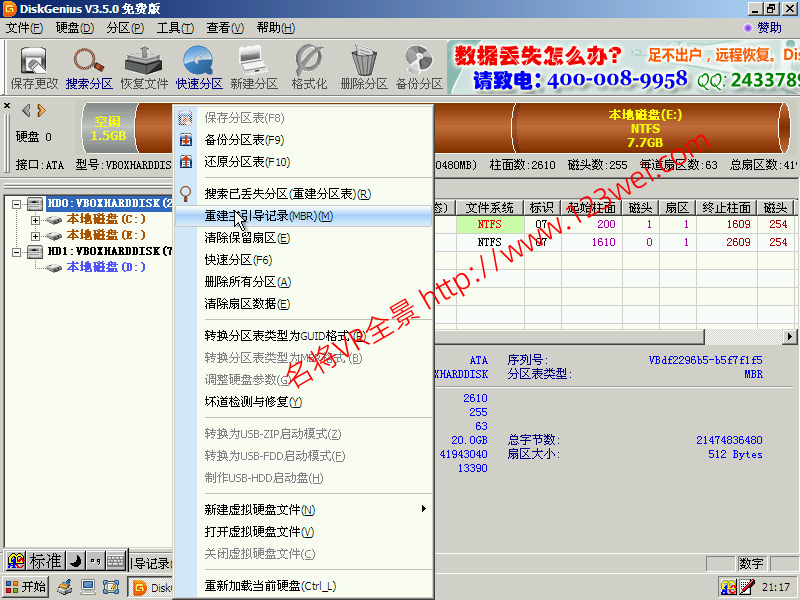
Task: Collapse the HD0 VBOXHARDDISK tree node
Action: pos(20,204)
